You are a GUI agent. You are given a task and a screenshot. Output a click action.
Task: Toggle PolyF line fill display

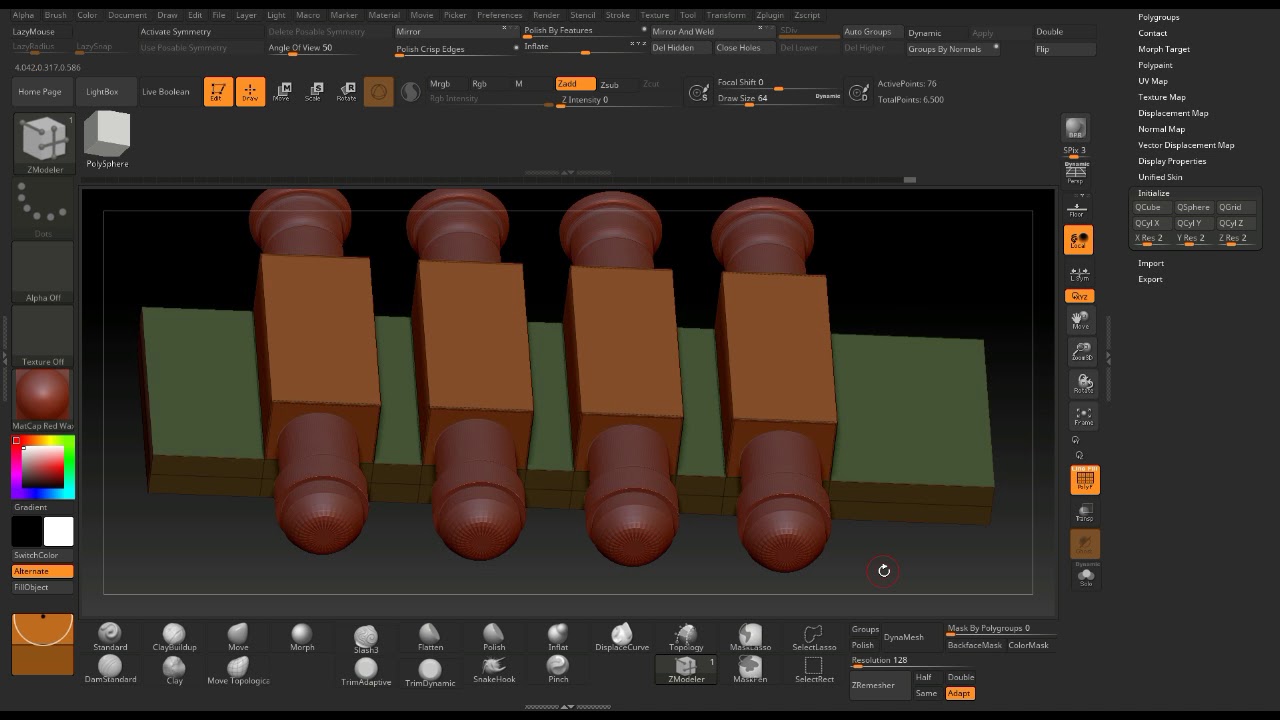pos(1084,479)
